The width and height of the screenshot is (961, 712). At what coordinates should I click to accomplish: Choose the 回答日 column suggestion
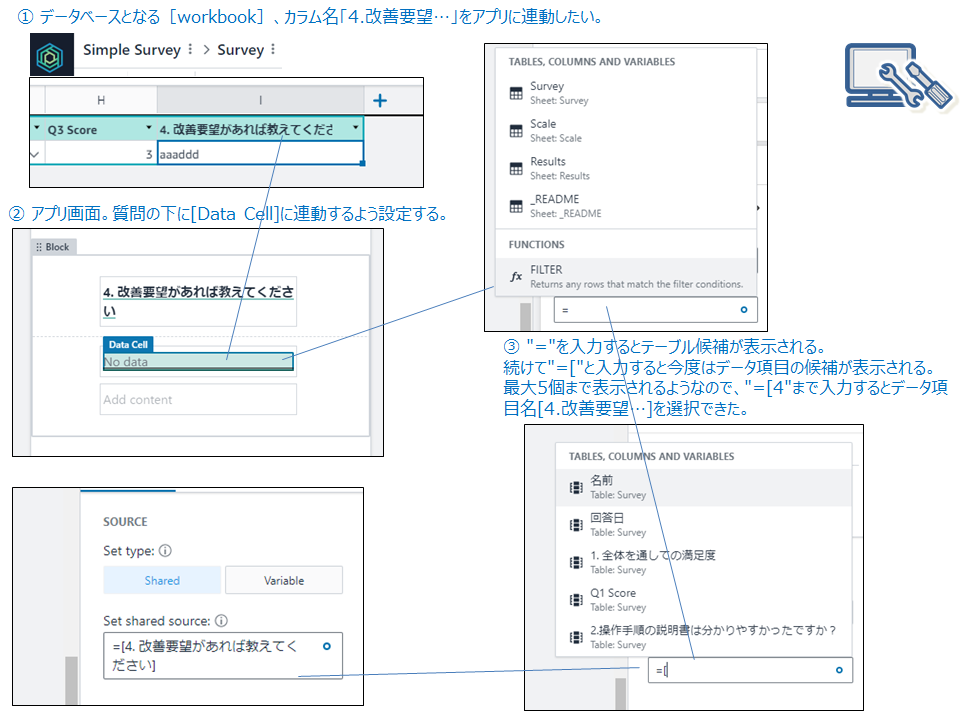[704, 525]
